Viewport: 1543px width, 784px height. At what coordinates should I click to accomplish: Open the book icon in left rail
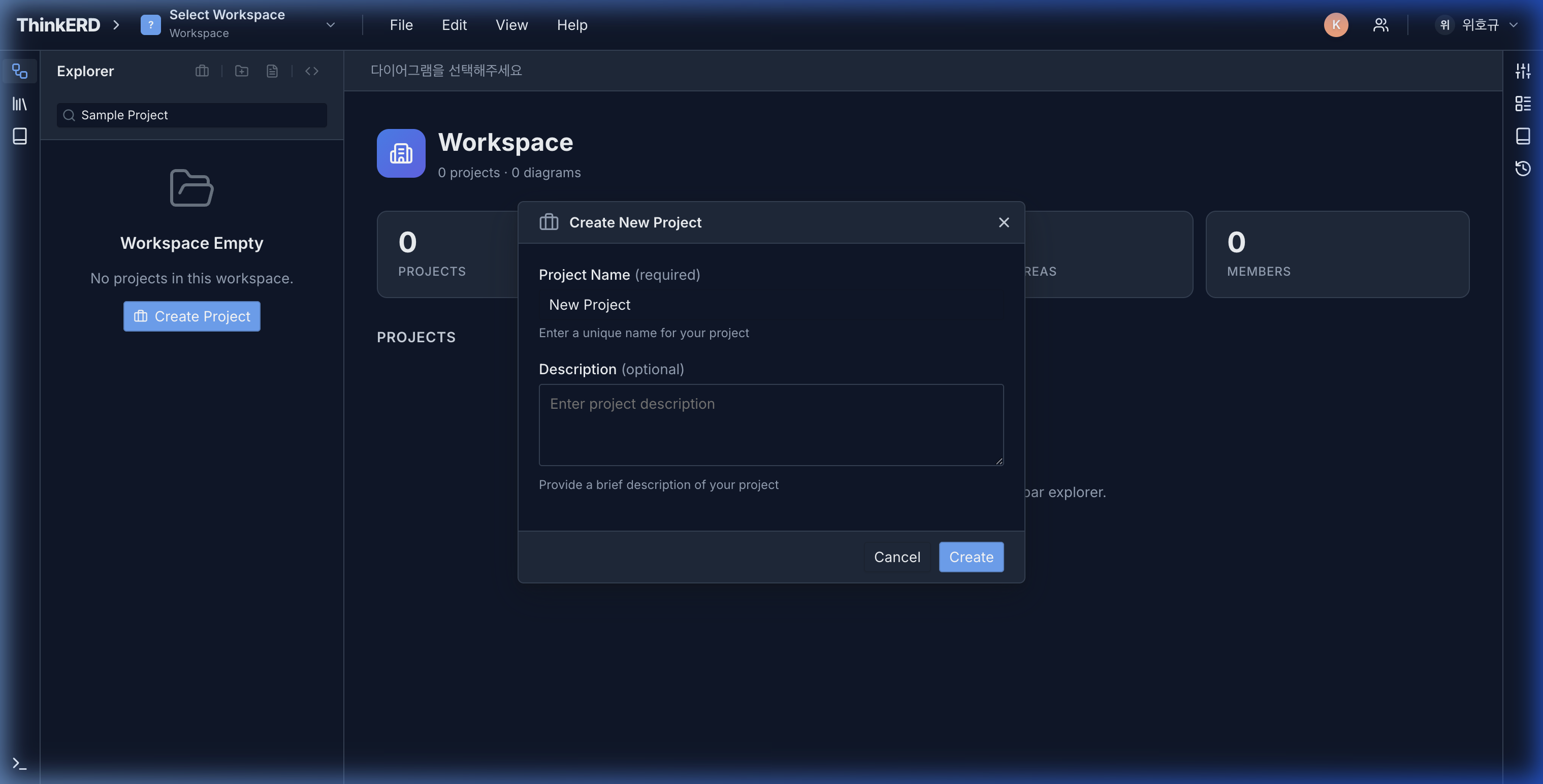point(20,136)
